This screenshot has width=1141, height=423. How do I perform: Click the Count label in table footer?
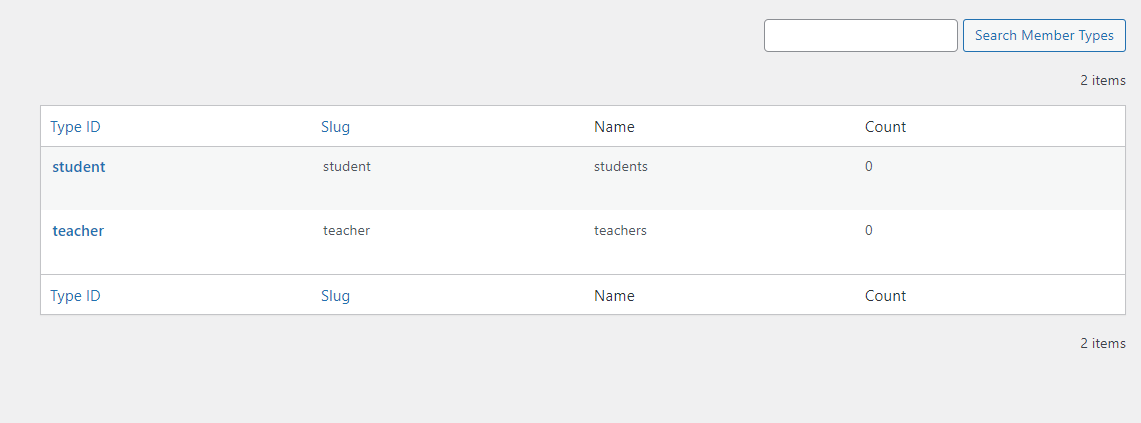(885, 296)
